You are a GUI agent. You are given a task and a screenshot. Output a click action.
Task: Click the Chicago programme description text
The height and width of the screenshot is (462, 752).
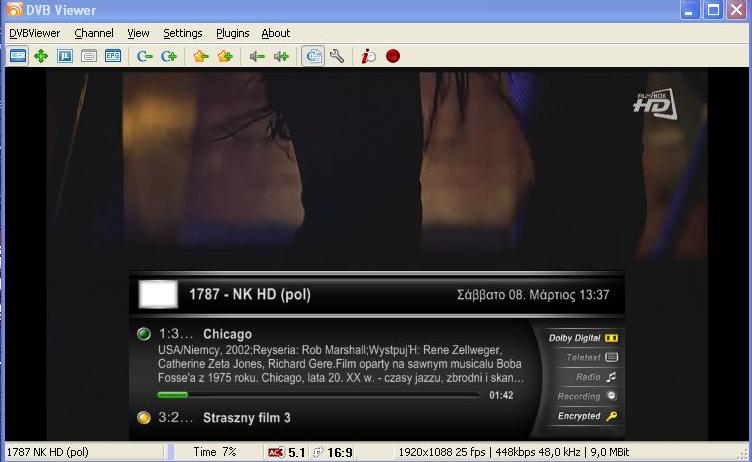click(x=341, y=364)
